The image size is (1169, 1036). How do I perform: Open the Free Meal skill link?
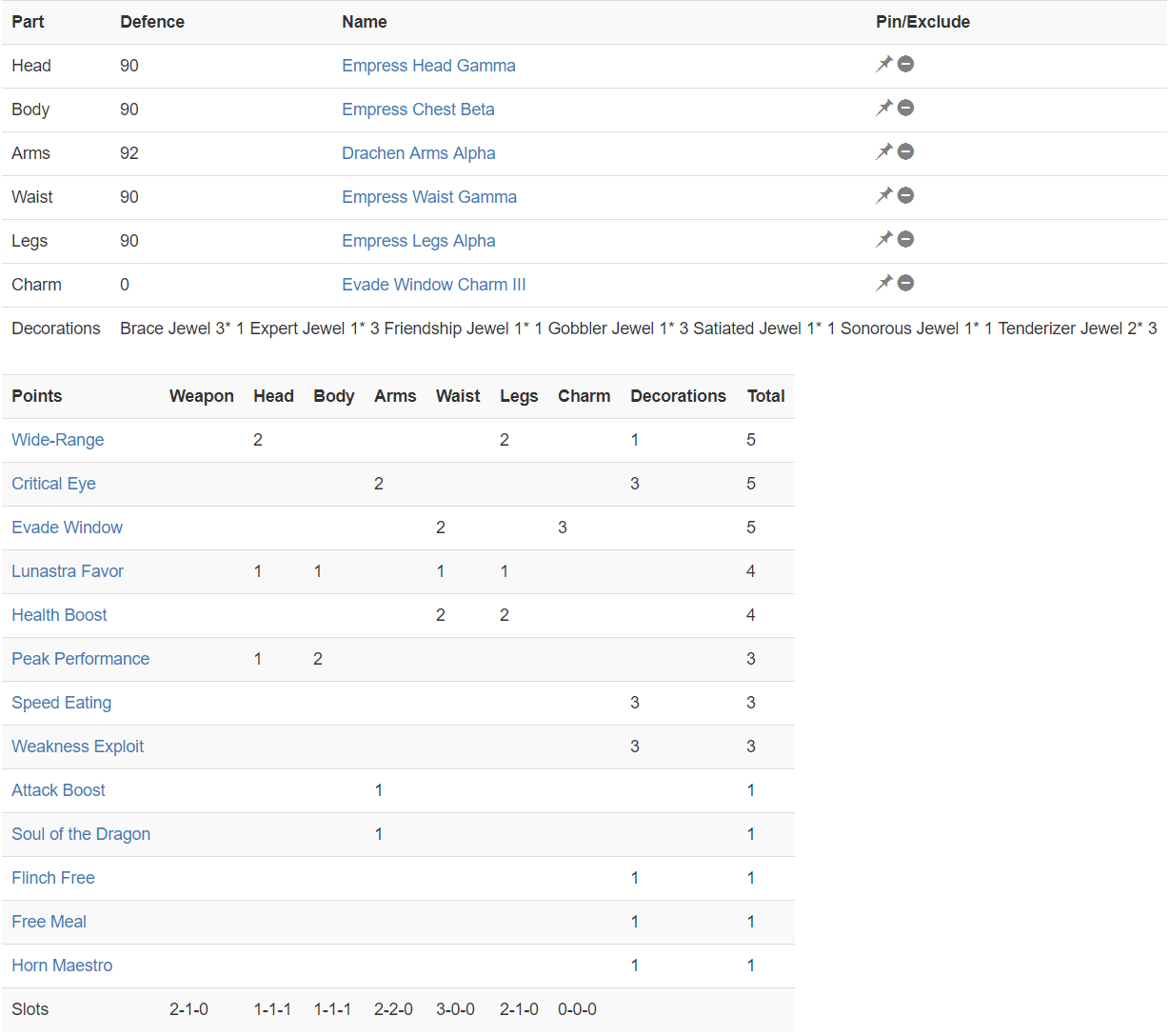[49, 922]
